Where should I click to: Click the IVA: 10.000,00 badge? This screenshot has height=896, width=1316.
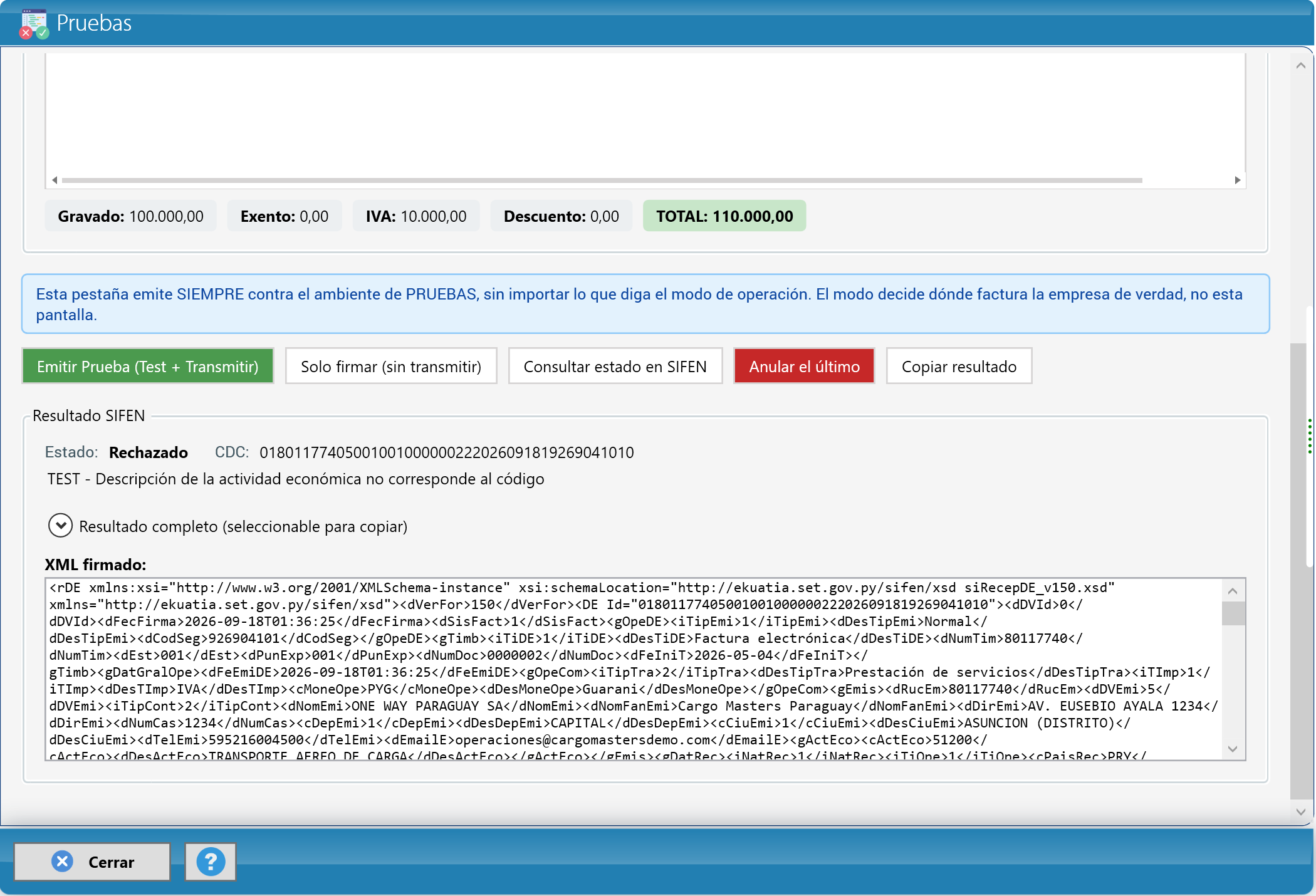click(x=416, y=216)
